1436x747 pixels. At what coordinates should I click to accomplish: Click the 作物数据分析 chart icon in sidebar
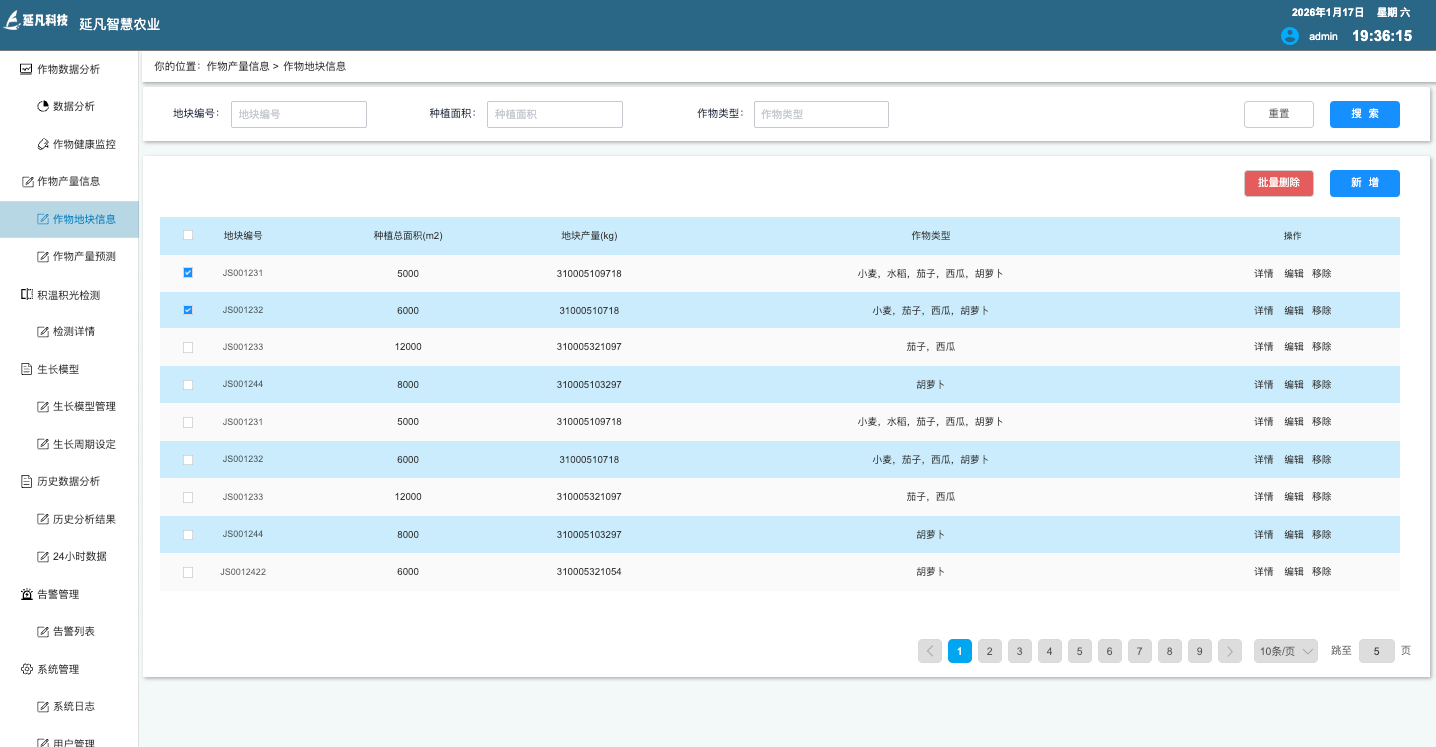coord(26,69)
